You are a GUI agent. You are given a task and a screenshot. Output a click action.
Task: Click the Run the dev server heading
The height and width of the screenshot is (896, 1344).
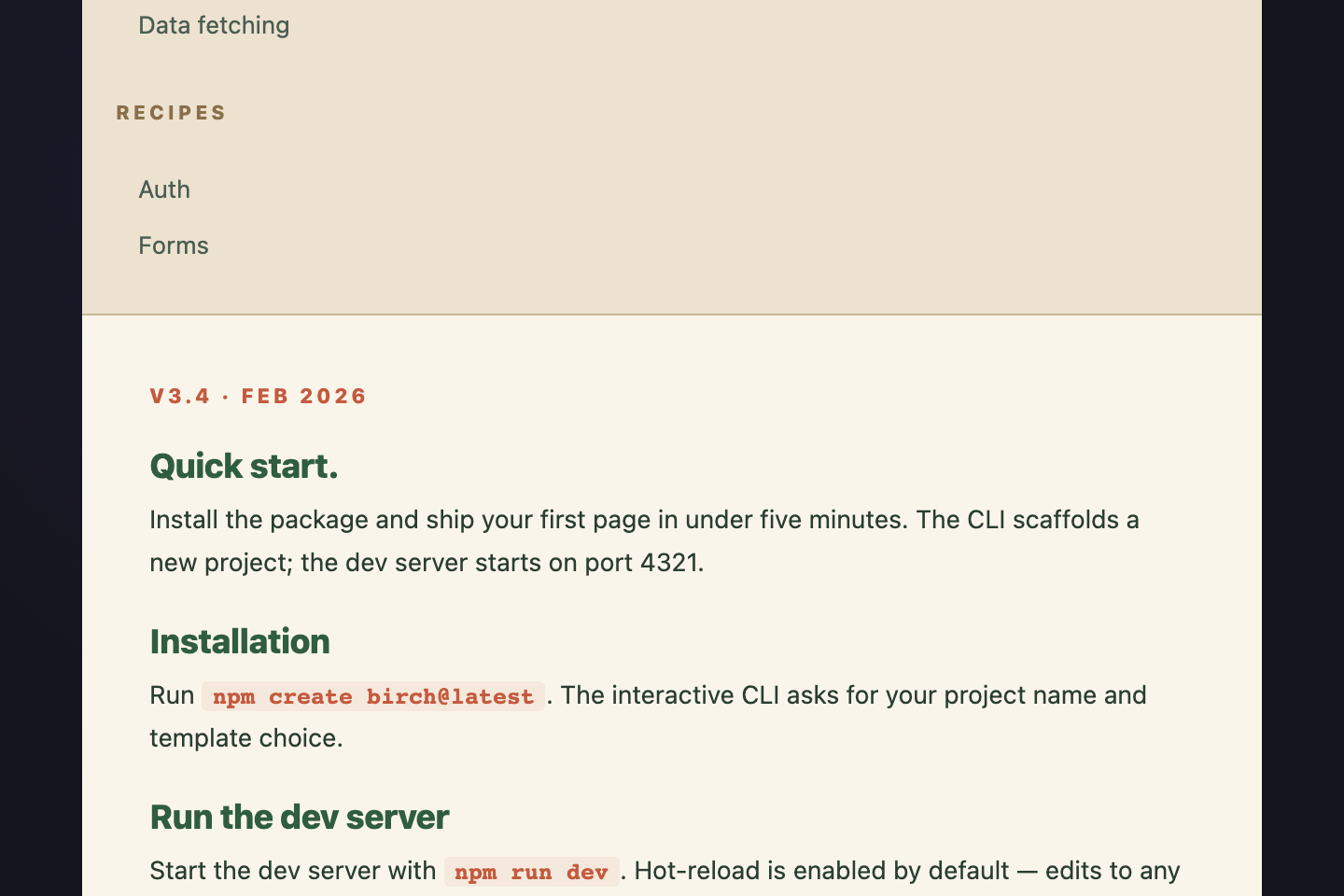pos(299,817)
